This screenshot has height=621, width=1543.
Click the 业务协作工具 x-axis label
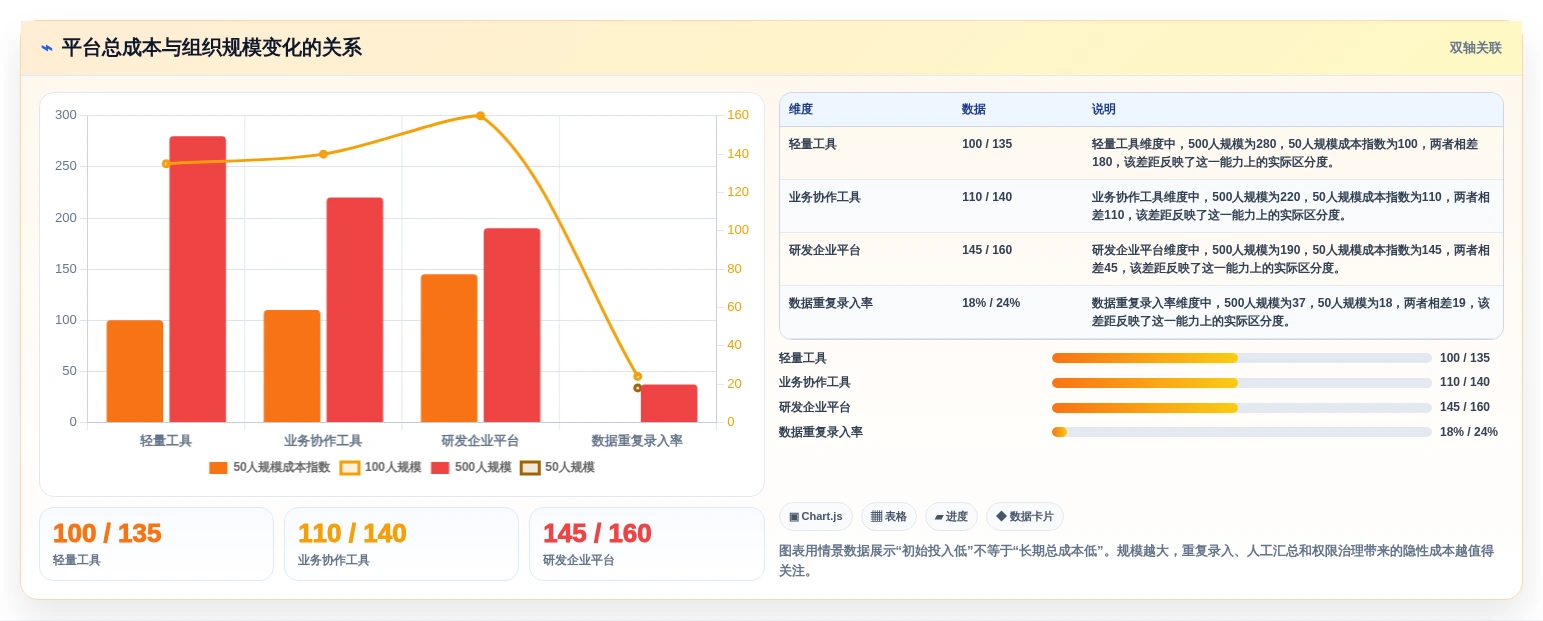point(323,441)
